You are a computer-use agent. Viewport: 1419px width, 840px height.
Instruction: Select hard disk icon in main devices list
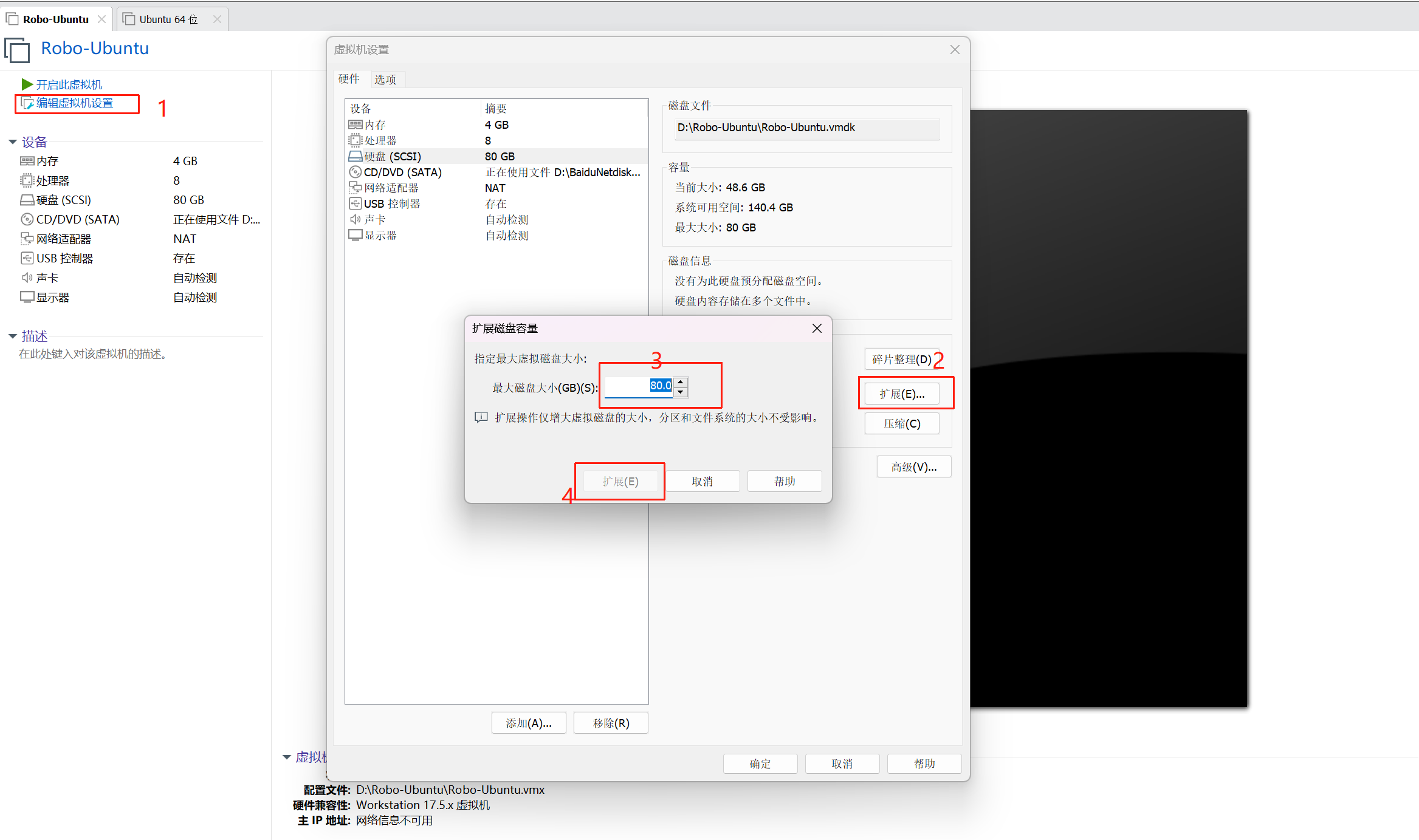coord(27,200)
